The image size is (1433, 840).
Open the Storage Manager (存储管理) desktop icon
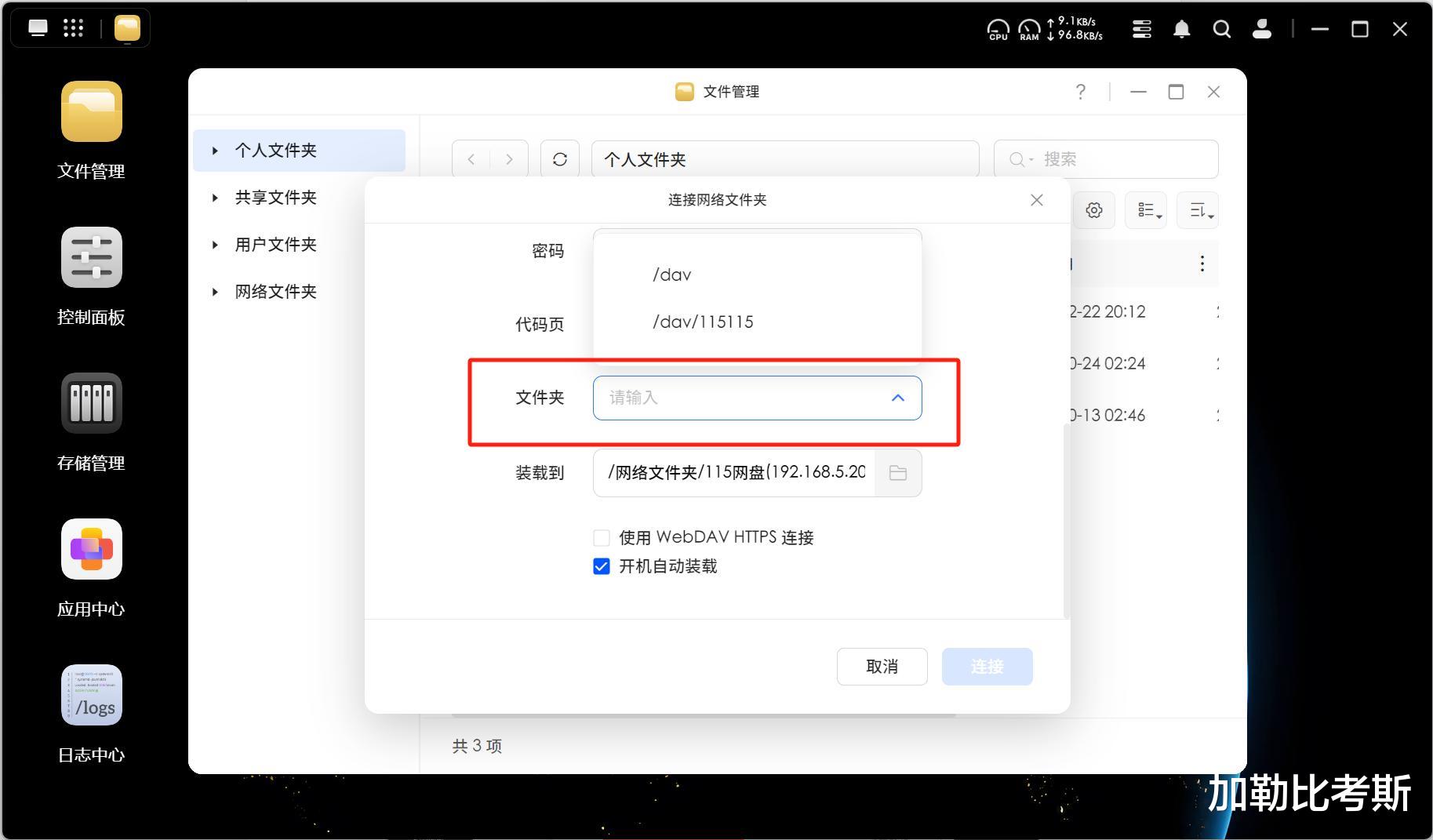coord(91,403)
